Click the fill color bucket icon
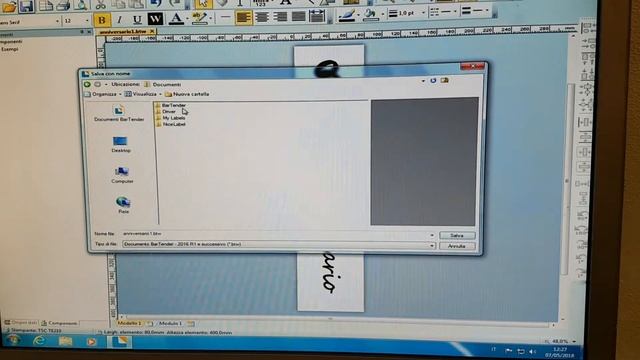 (370, 15)
